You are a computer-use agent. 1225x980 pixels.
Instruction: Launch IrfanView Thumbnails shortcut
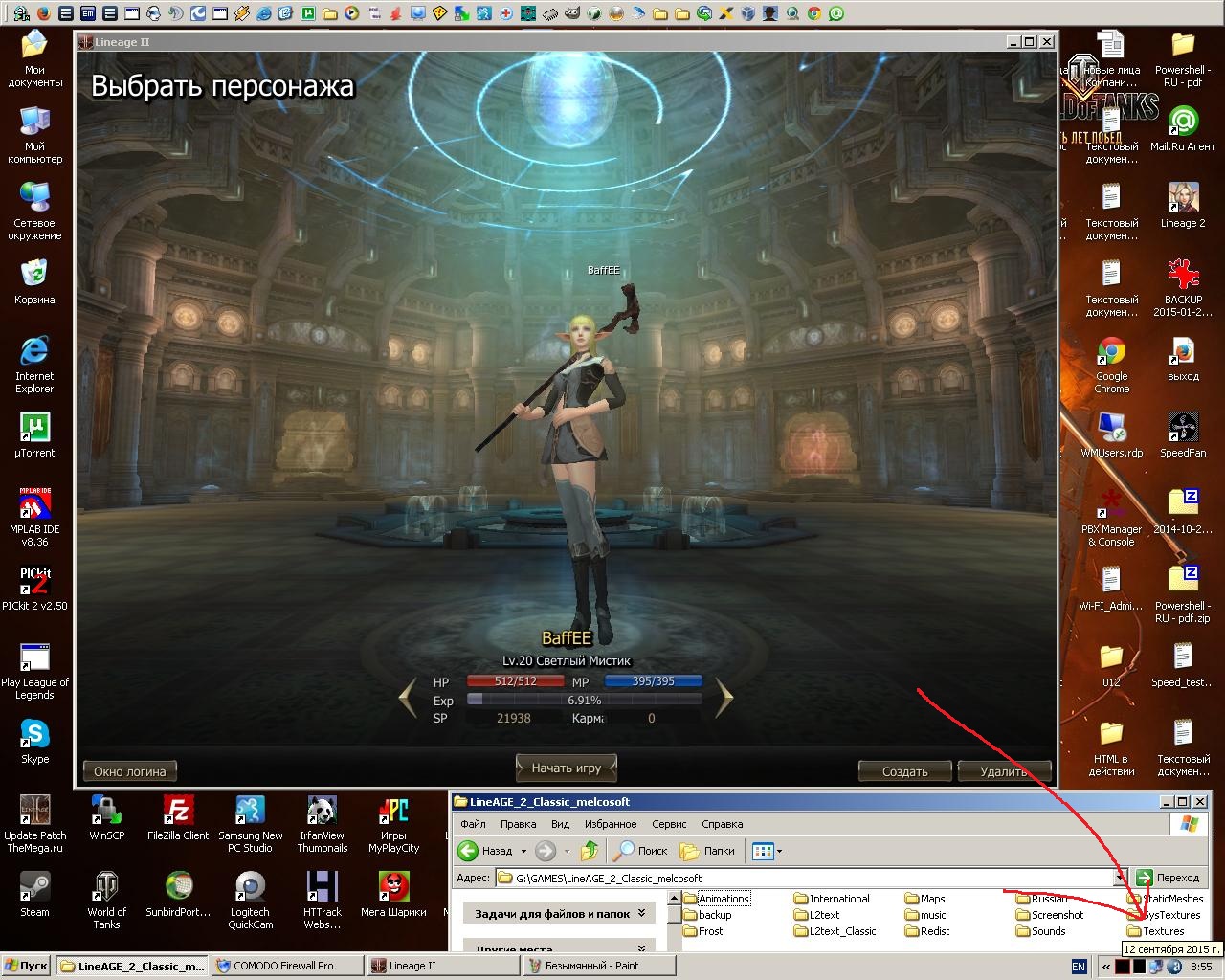point(322,824)
